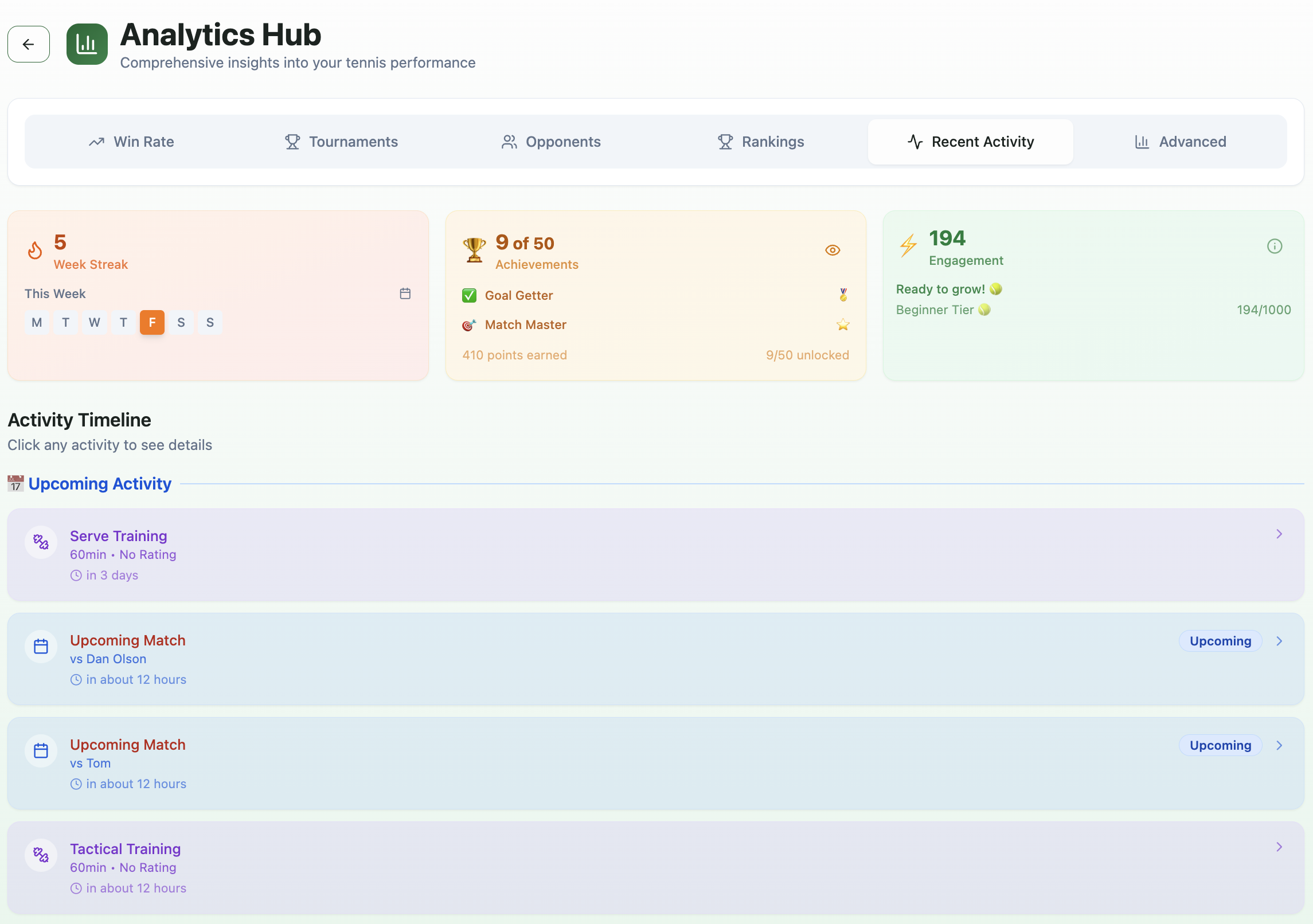The width and height of the screenshot is (1313, 924).
Task: Open the calendar icon beside This Week
Action: 405,293
